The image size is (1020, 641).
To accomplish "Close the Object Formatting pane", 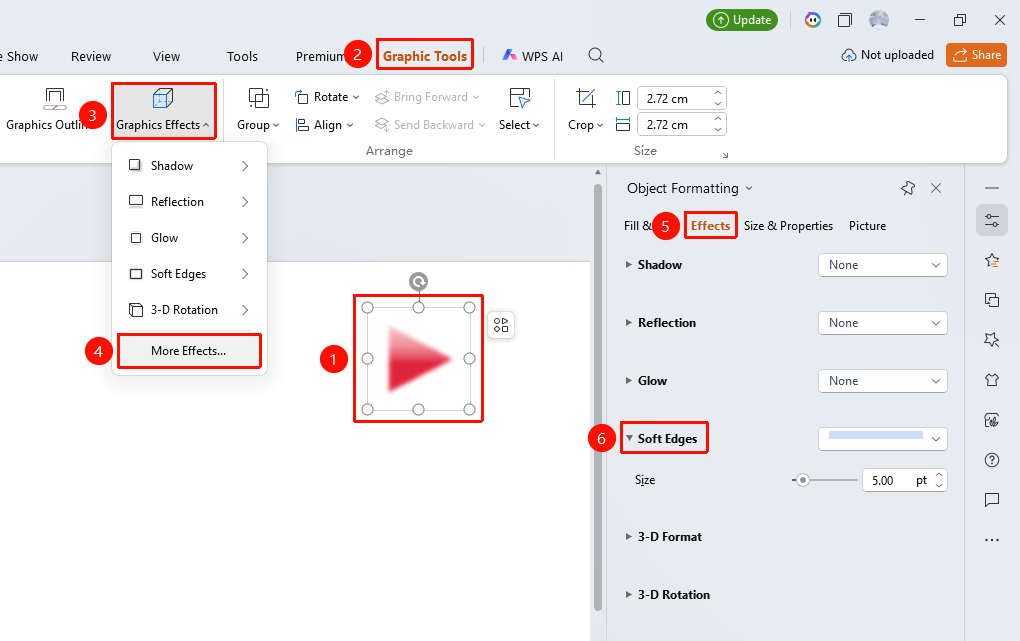I will (x=936, y=188).
